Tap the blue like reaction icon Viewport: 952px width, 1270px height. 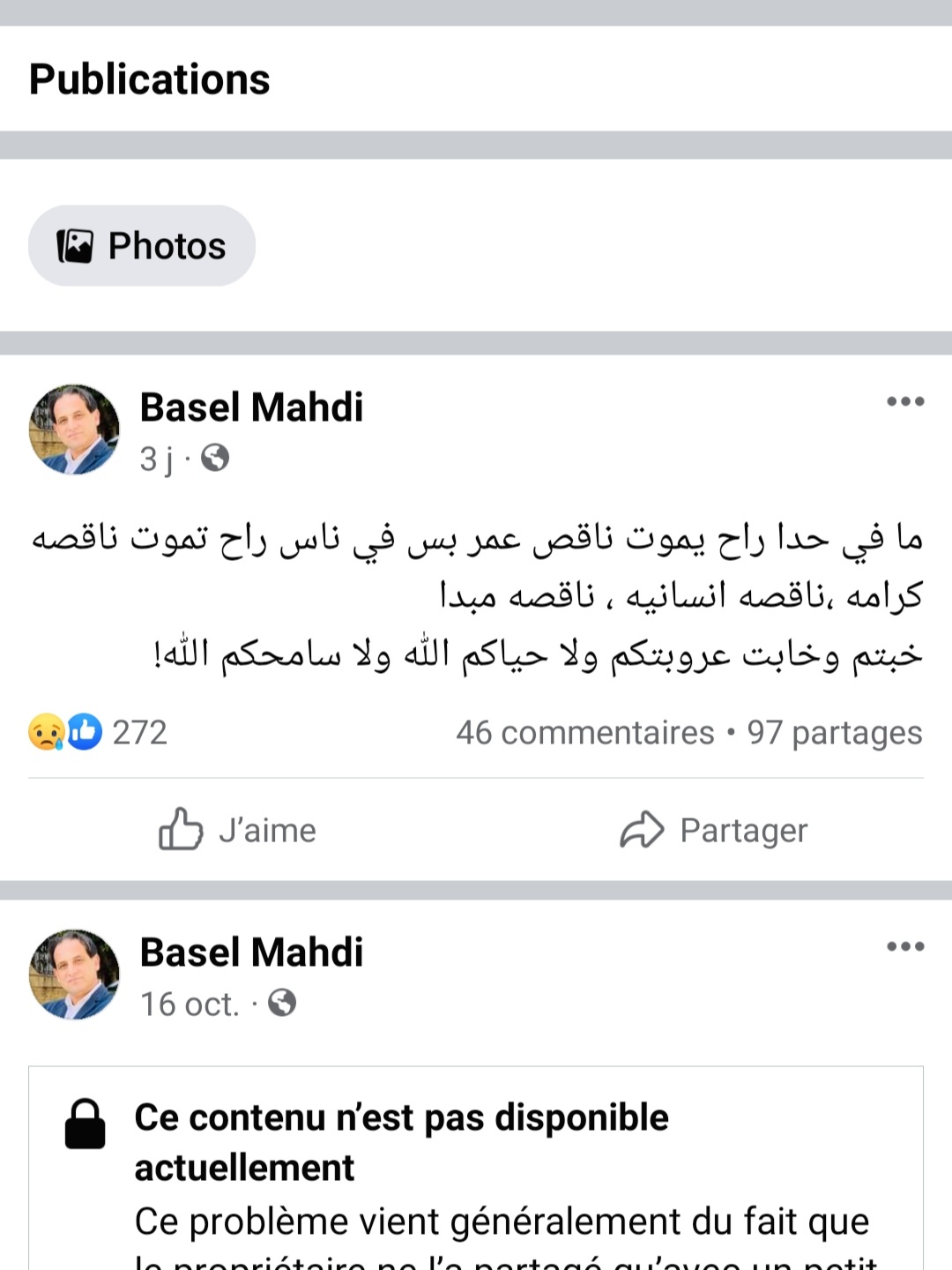coord(85,732)
